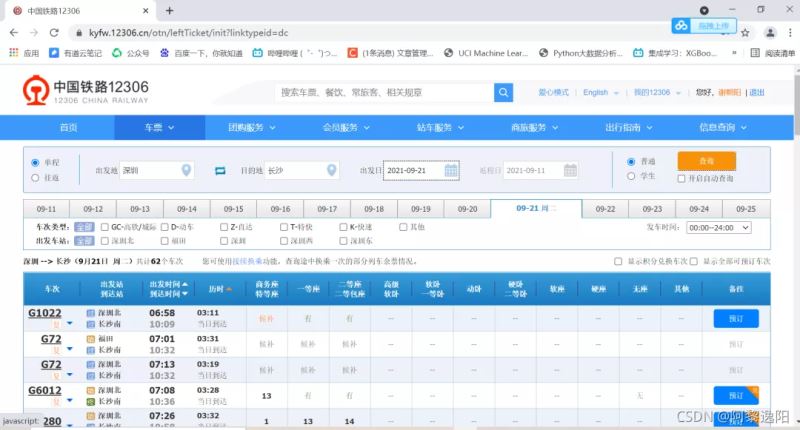Screen dimensions: 800x430
Task: Reload the page with browser refresh icon
Action: click(x=52, y=32)
